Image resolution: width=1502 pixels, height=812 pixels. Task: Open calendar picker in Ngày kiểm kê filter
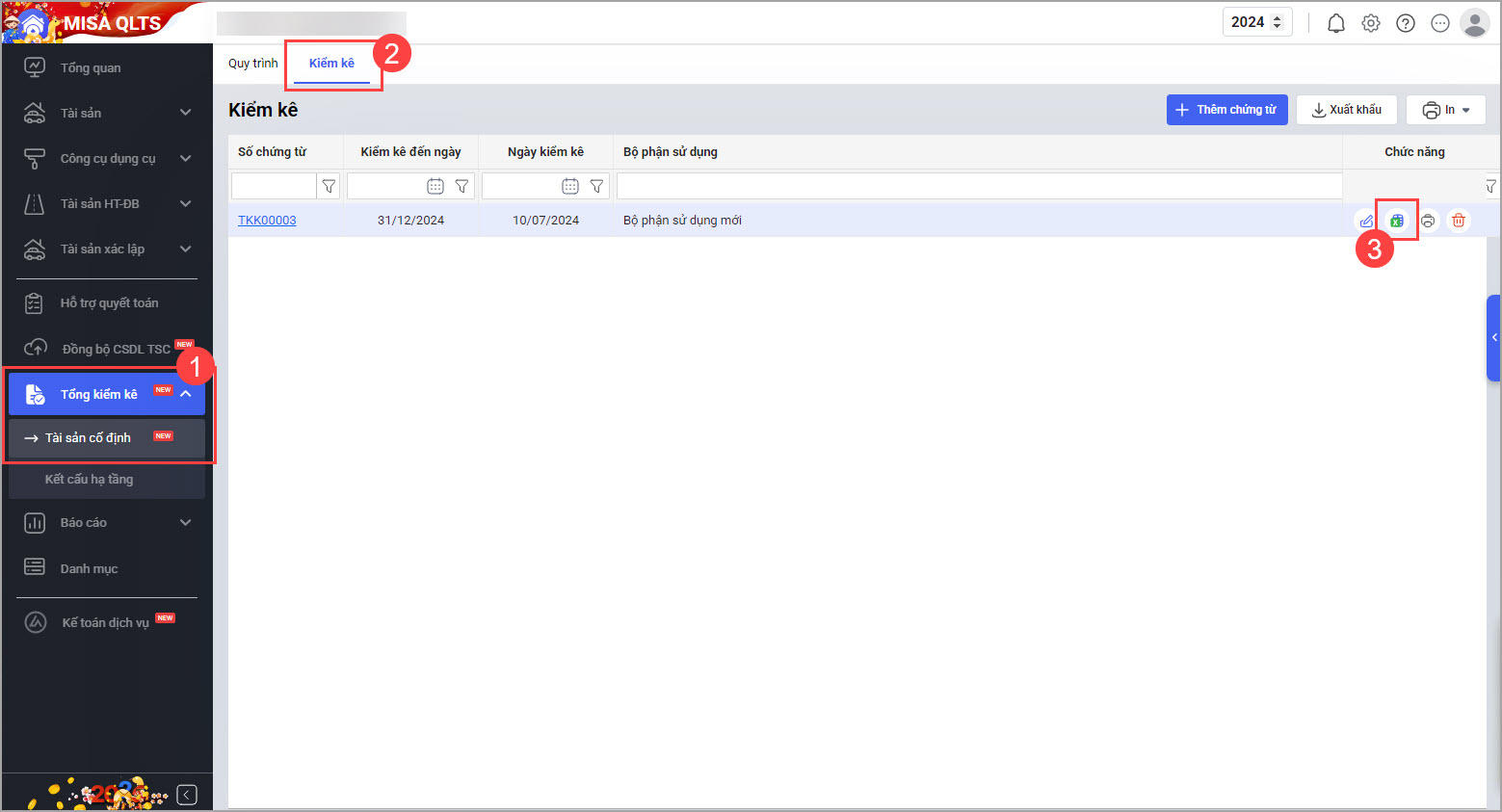pos(570,186)
